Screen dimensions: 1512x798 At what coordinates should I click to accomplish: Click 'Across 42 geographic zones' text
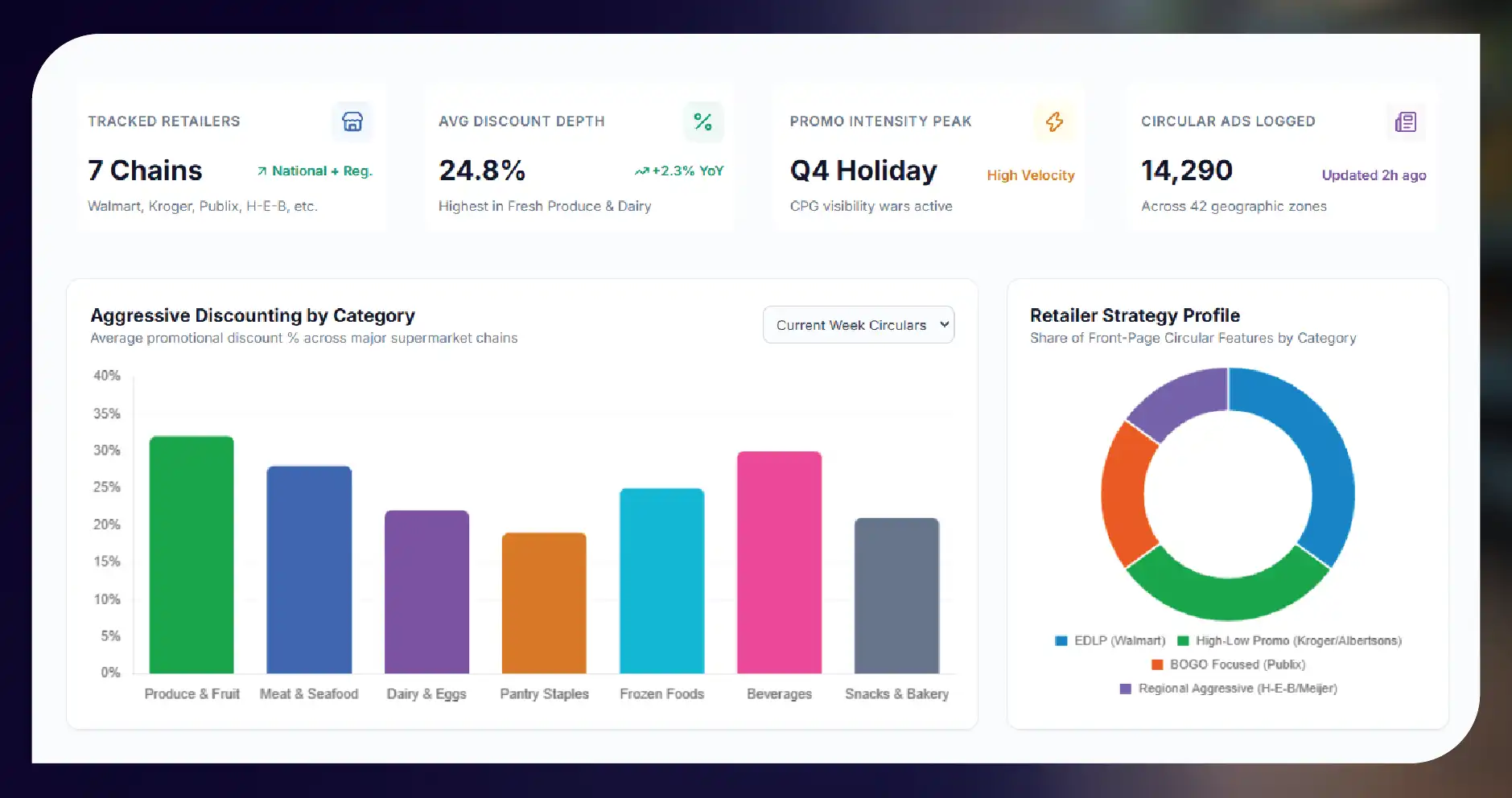[x=1234, y=207]
